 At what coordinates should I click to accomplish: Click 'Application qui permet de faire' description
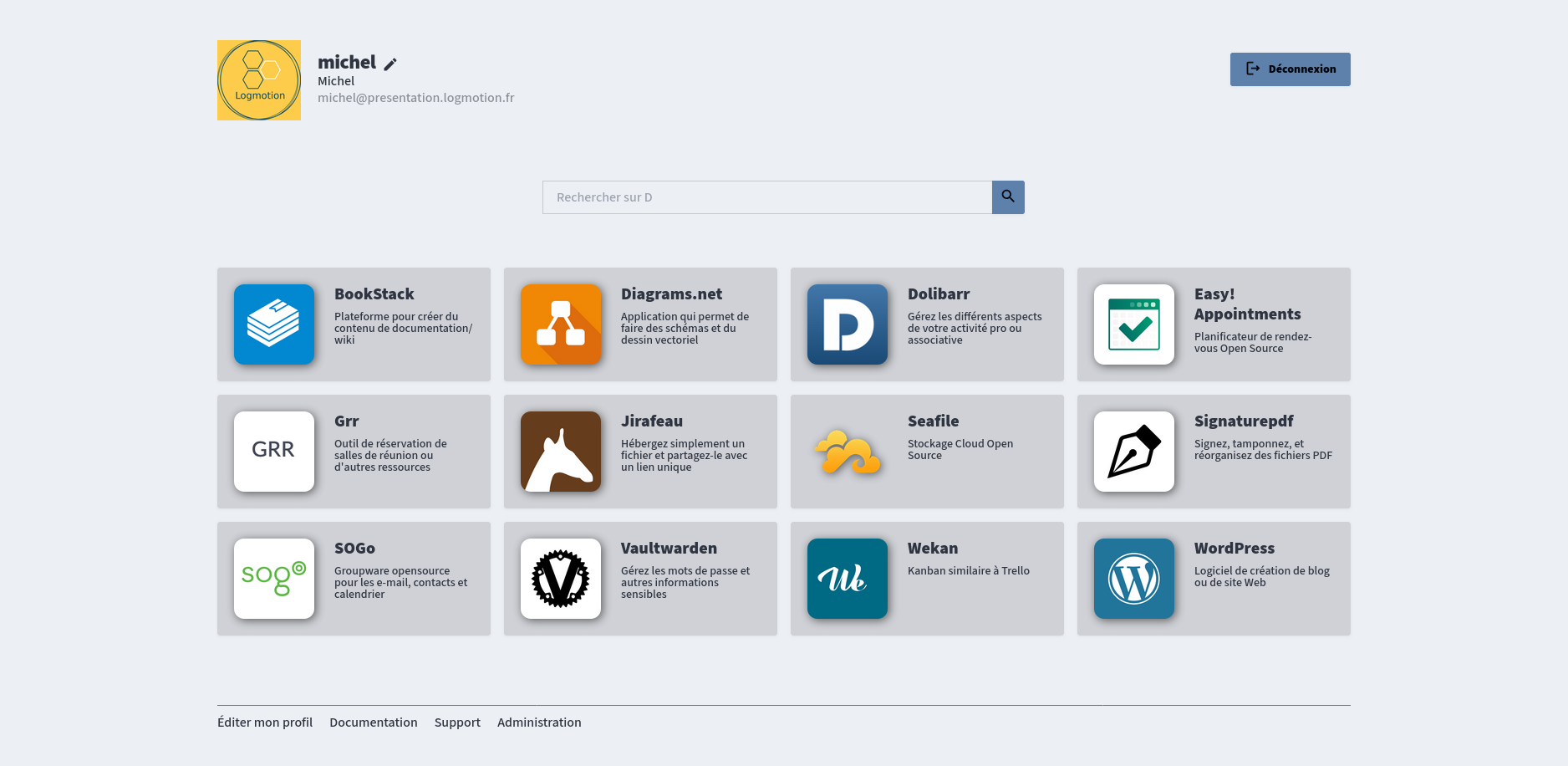(x=685, y=329)
